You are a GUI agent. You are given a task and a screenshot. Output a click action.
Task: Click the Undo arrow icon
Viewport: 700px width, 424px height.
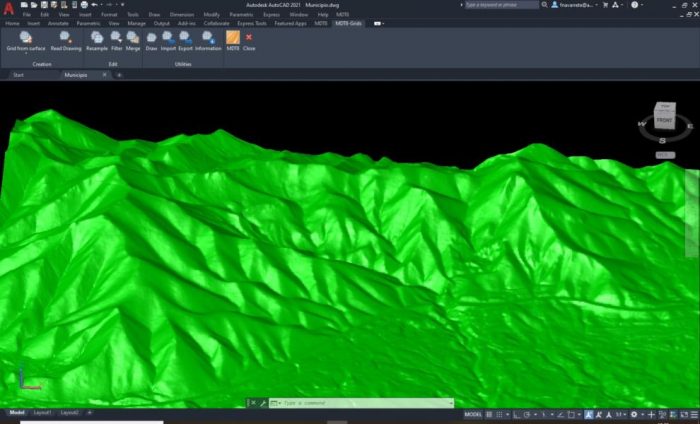point(94,5)
